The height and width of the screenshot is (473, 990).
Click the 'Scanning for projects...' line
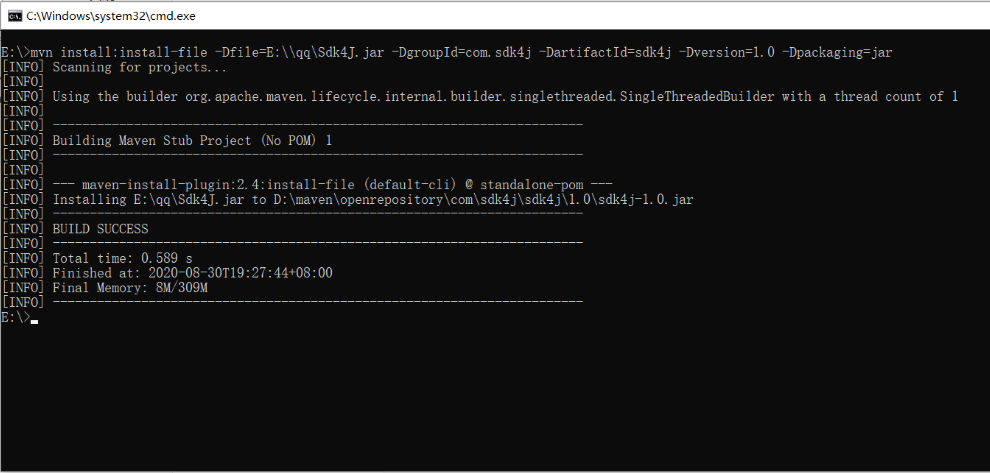(x=140, y=67)
